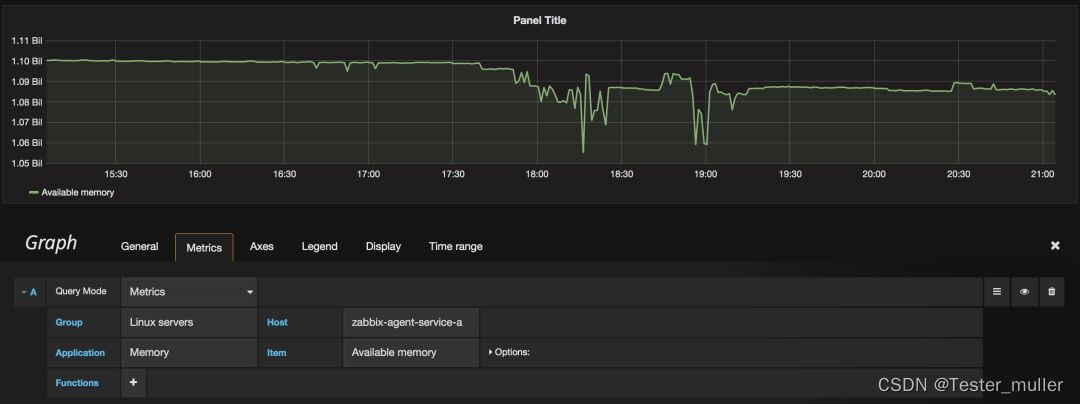Open the Axes tab

[x=261, y=246]
